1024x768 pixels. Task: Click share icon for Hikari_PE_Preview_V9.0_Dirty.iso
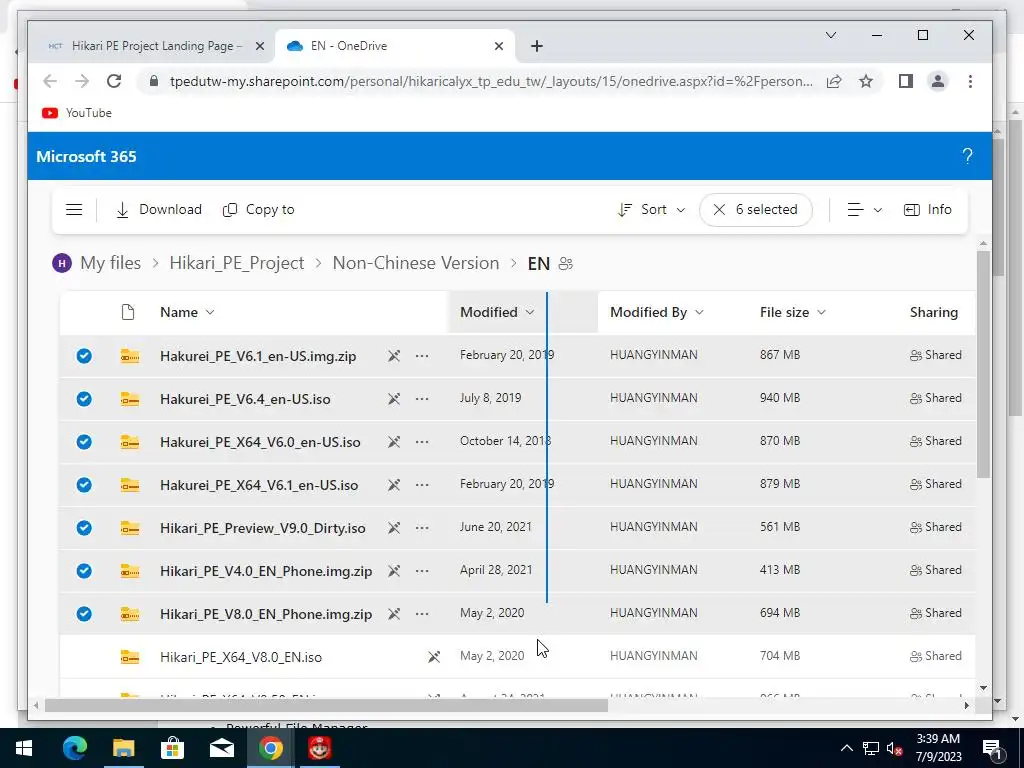pyautogui.click(x=394, y=528)
